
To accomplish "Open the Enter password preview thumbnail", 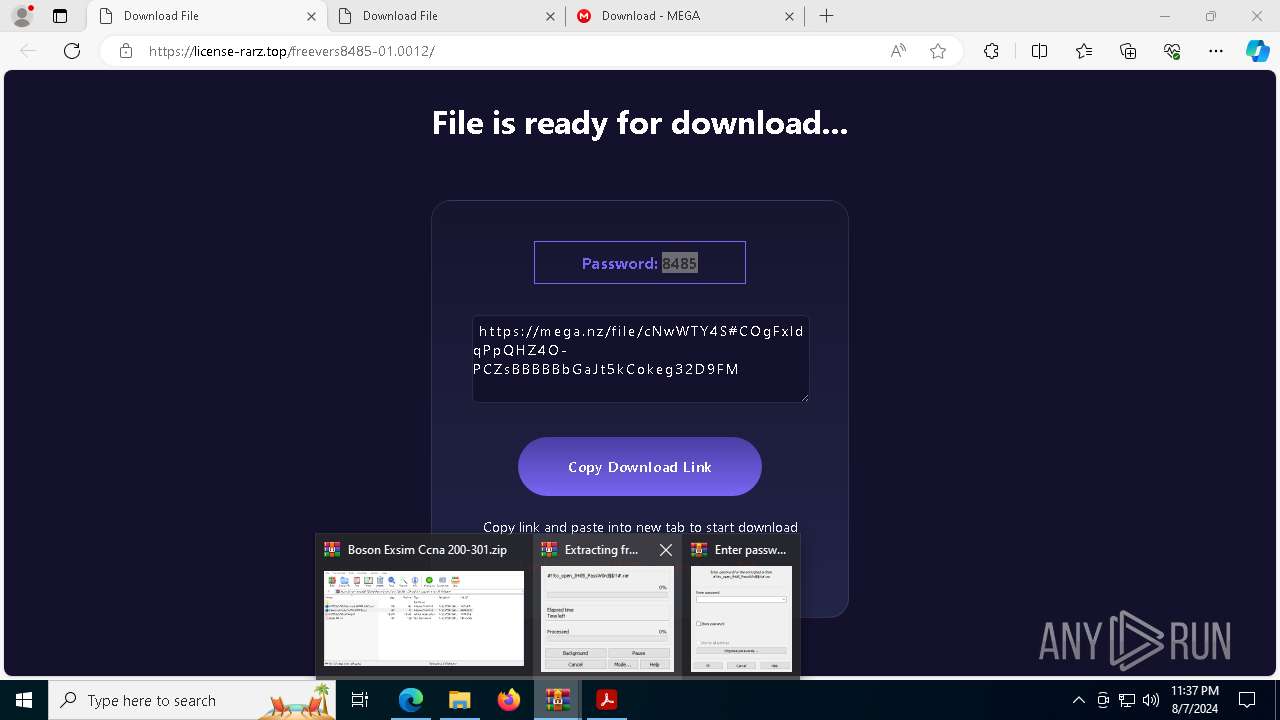I will pos(741,619).
